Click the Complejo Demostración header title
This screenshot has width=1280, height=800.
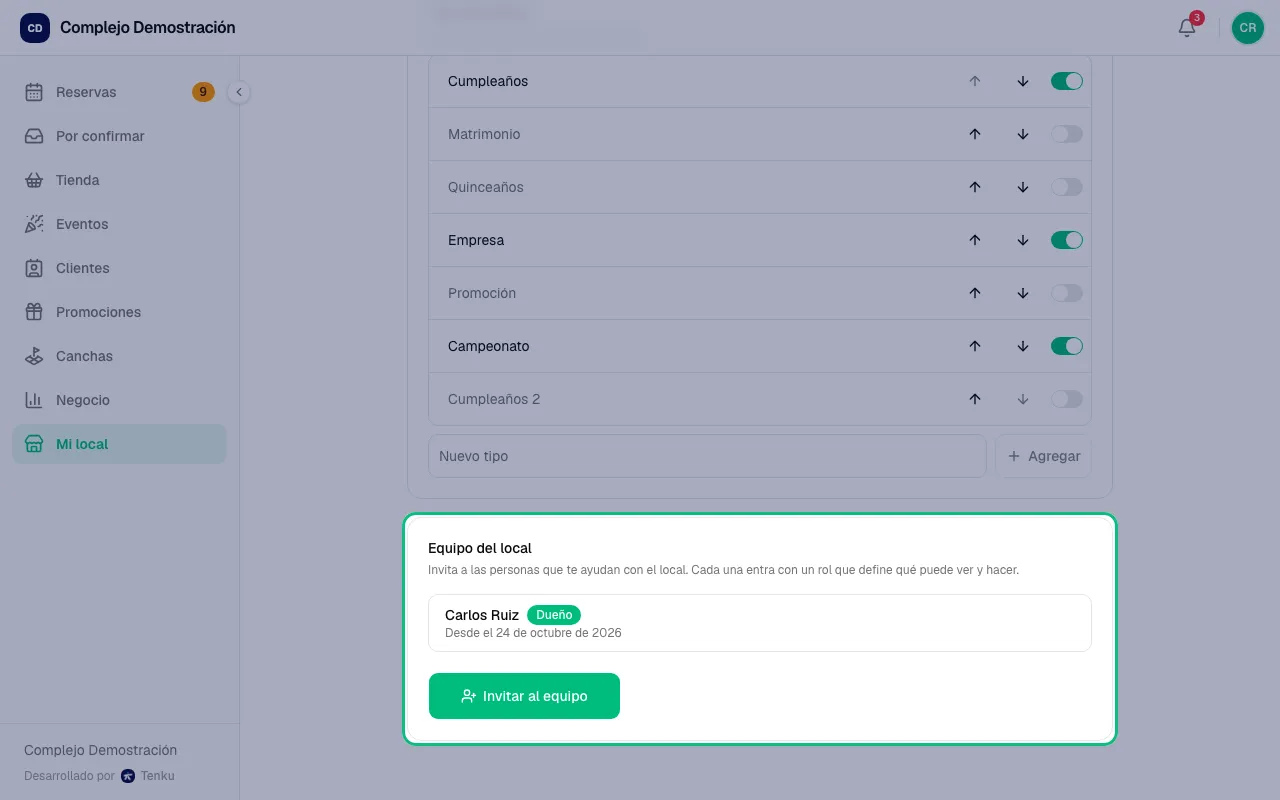coord(148,28)
